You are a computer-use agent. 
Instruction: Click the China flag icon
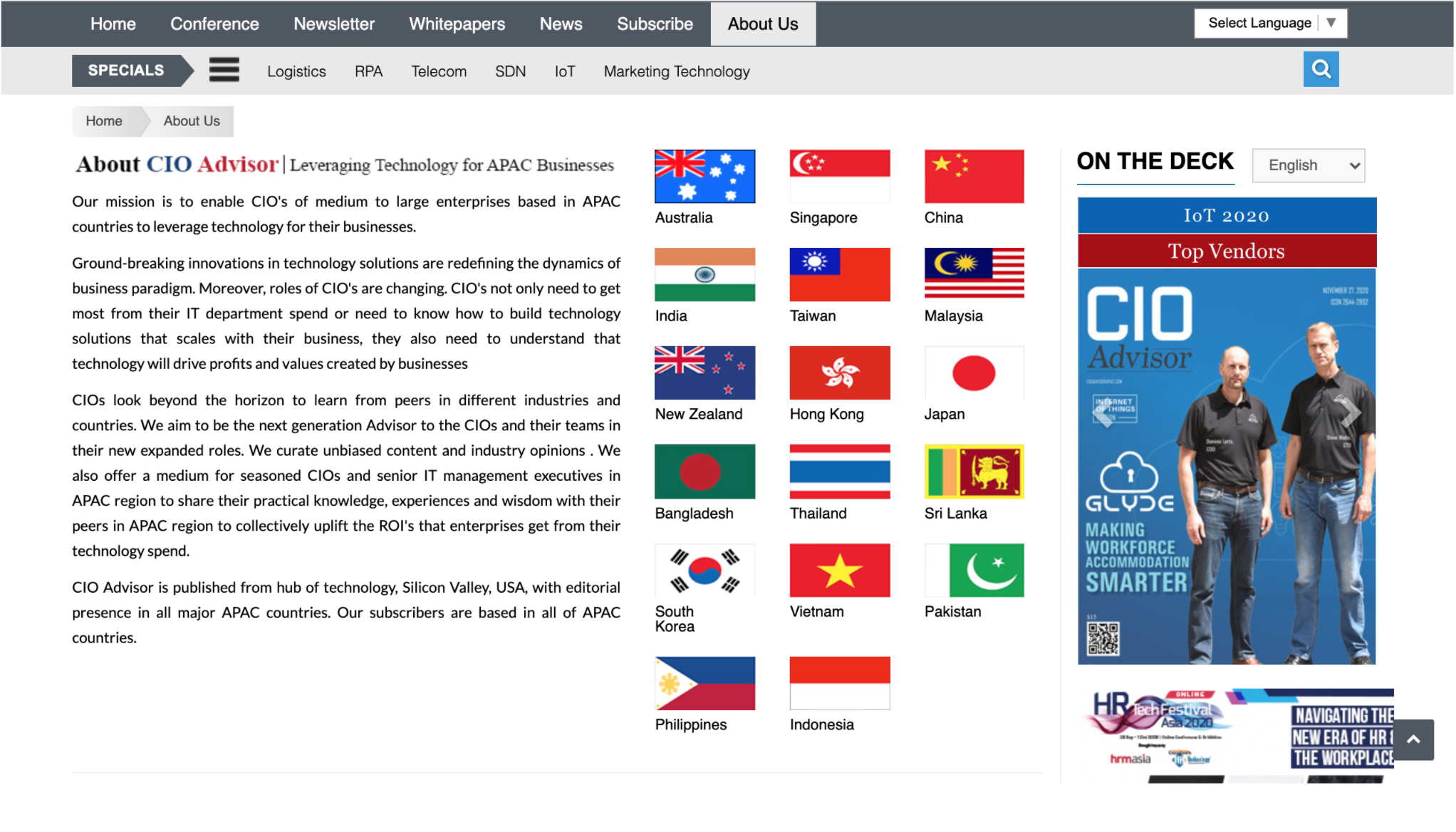click(974, 177)
